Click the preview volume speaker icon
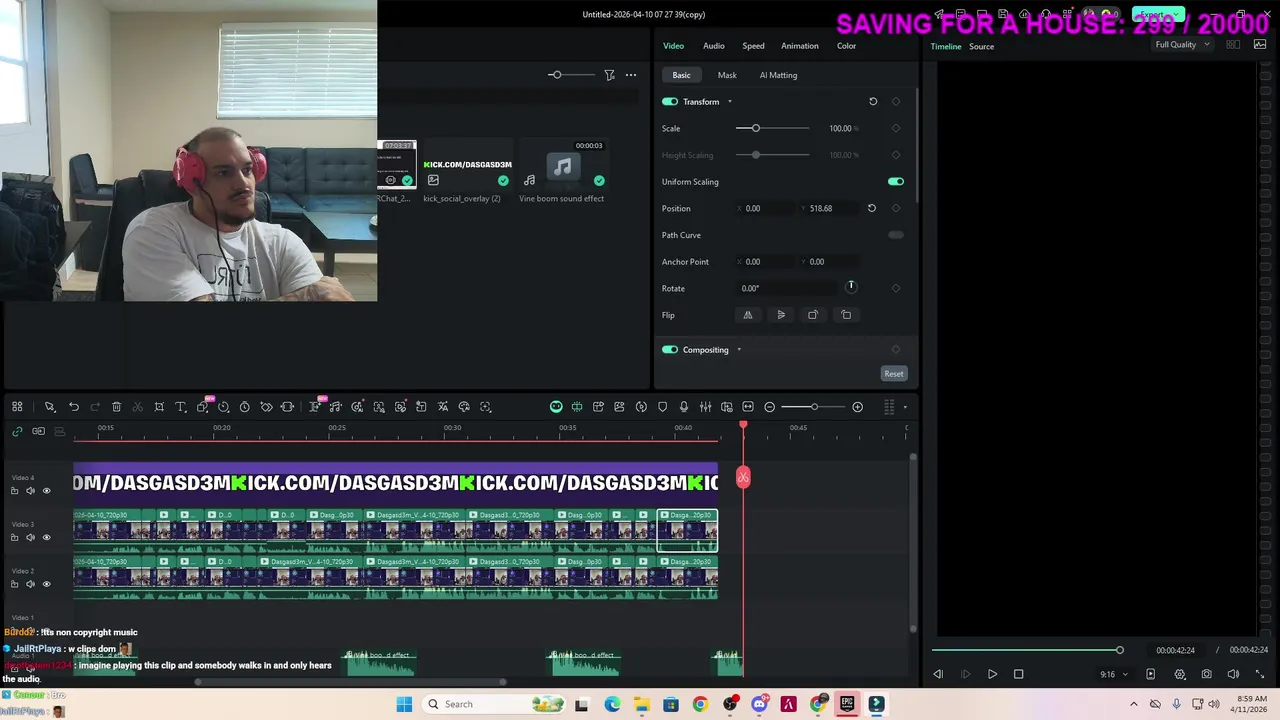The height and width of the screenshot is (720, 1280). tap(1233, 674)
